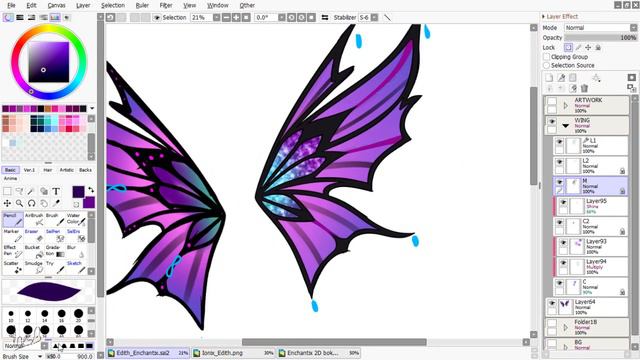Screen dimensions: 640x360
Task: Select the Move tool
Action: [x=7, y=203]
